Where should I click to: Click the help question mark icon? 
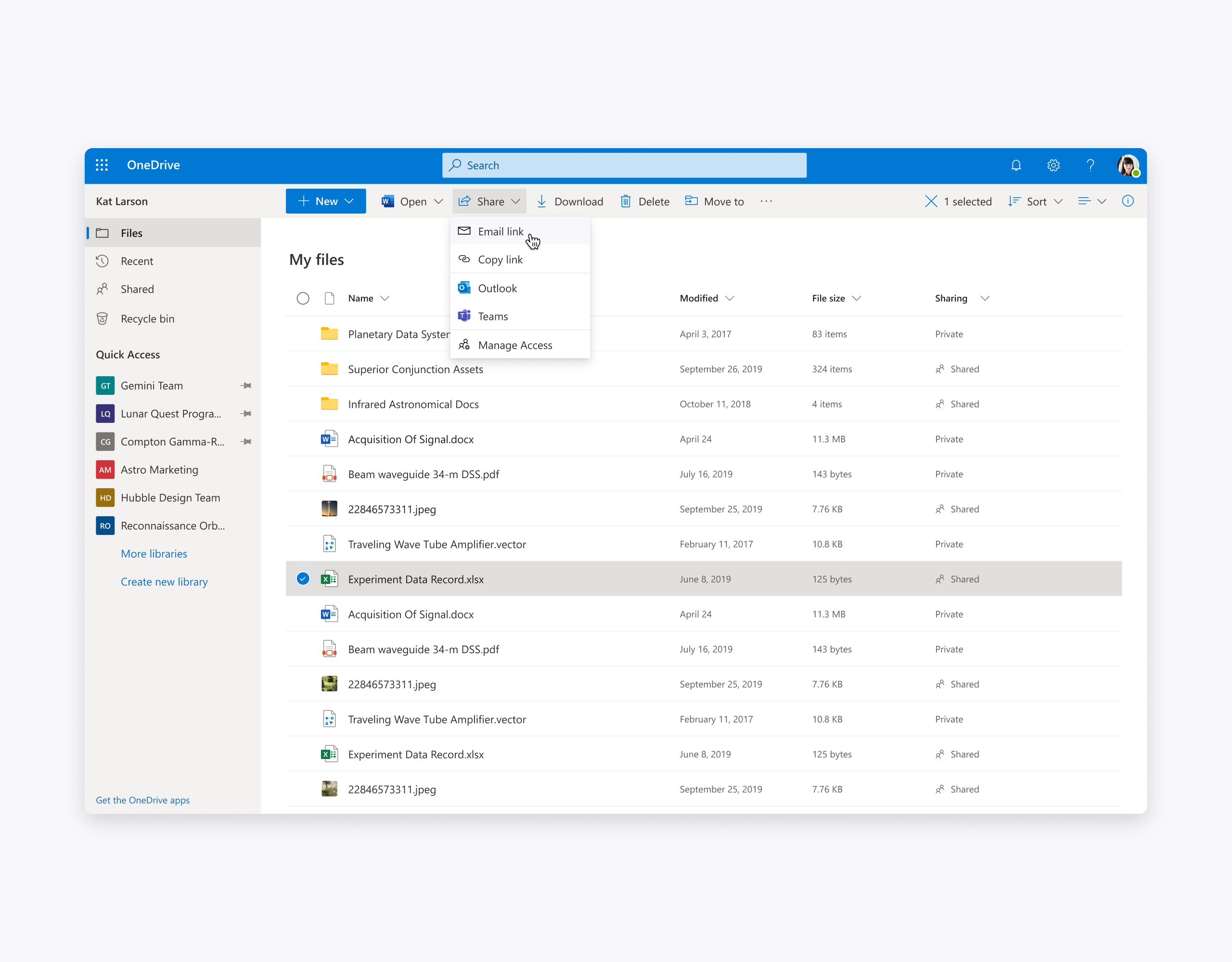[1092, 165]
